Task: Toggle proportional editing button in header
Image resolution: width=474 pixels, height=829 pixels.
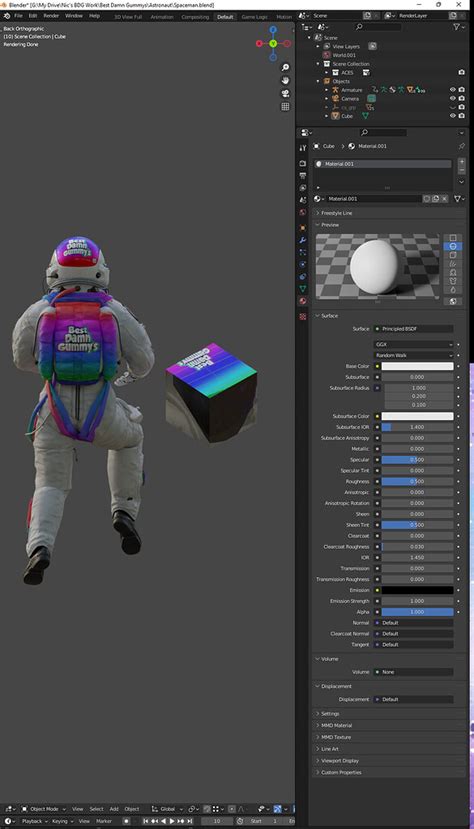Action: pos(231,809)
